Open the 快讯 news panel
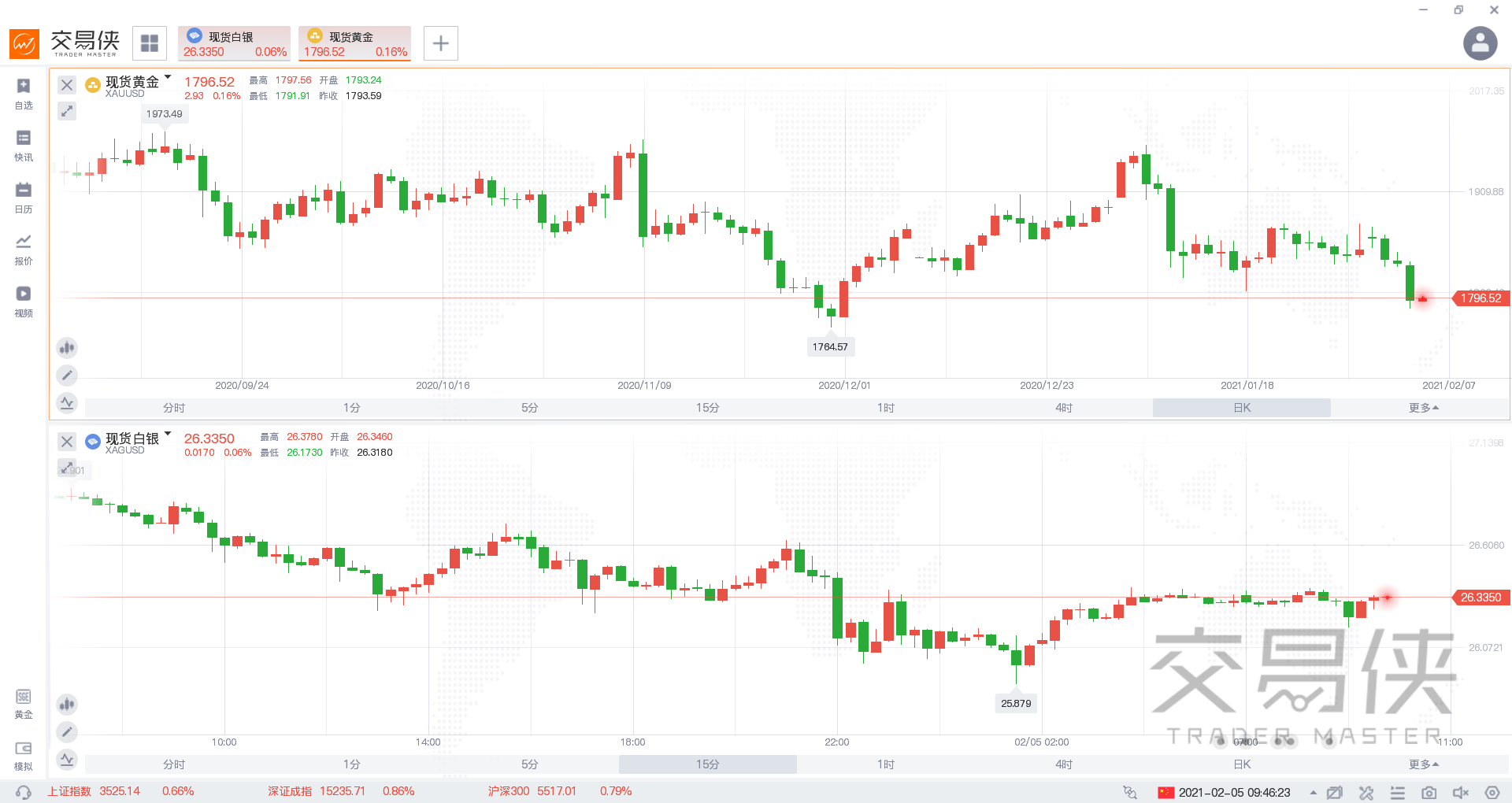 click(x=23, y=146)
